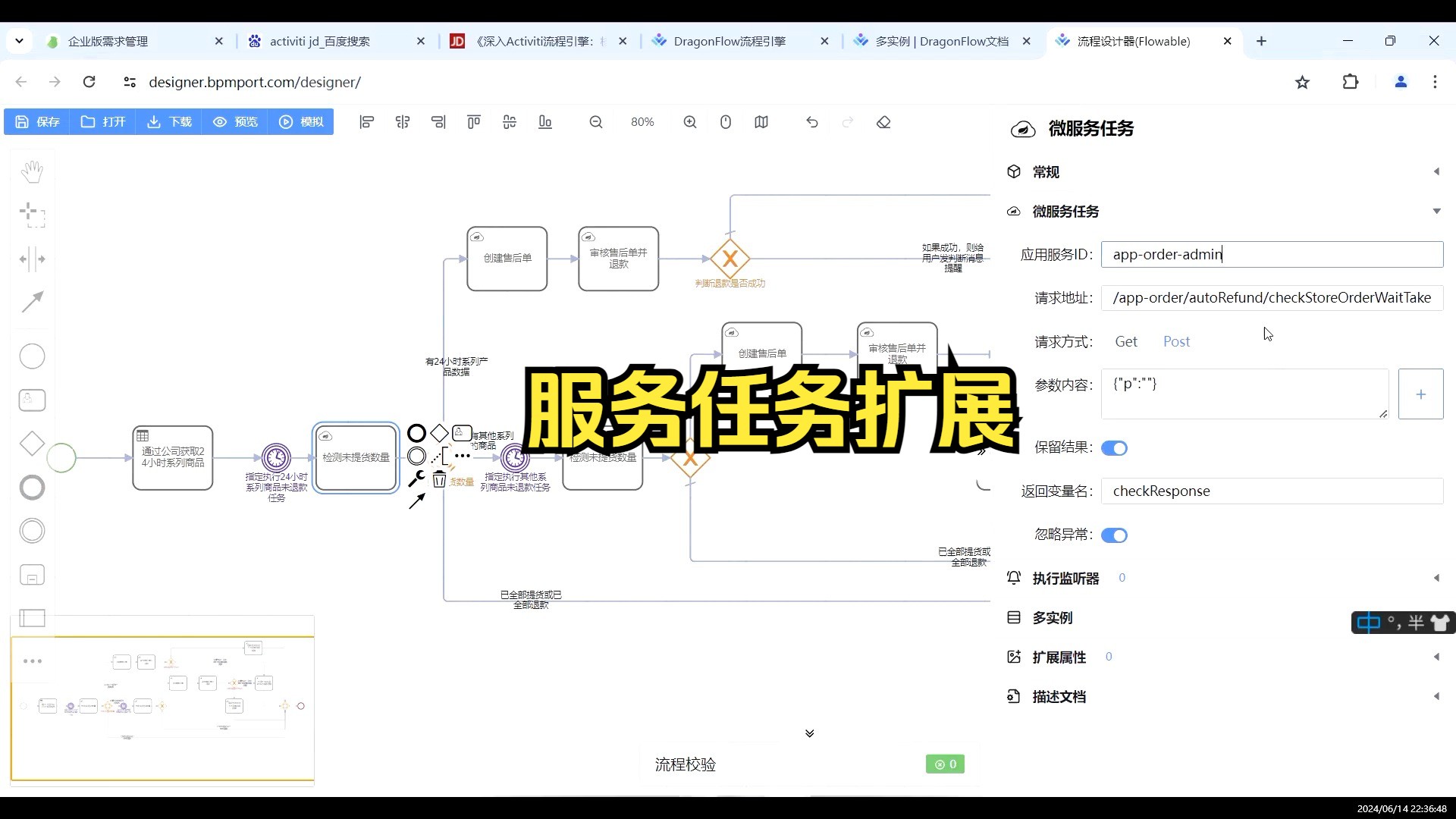
Task: Collapse bottom panel with double chevron
Action: (x=809, y=733)
